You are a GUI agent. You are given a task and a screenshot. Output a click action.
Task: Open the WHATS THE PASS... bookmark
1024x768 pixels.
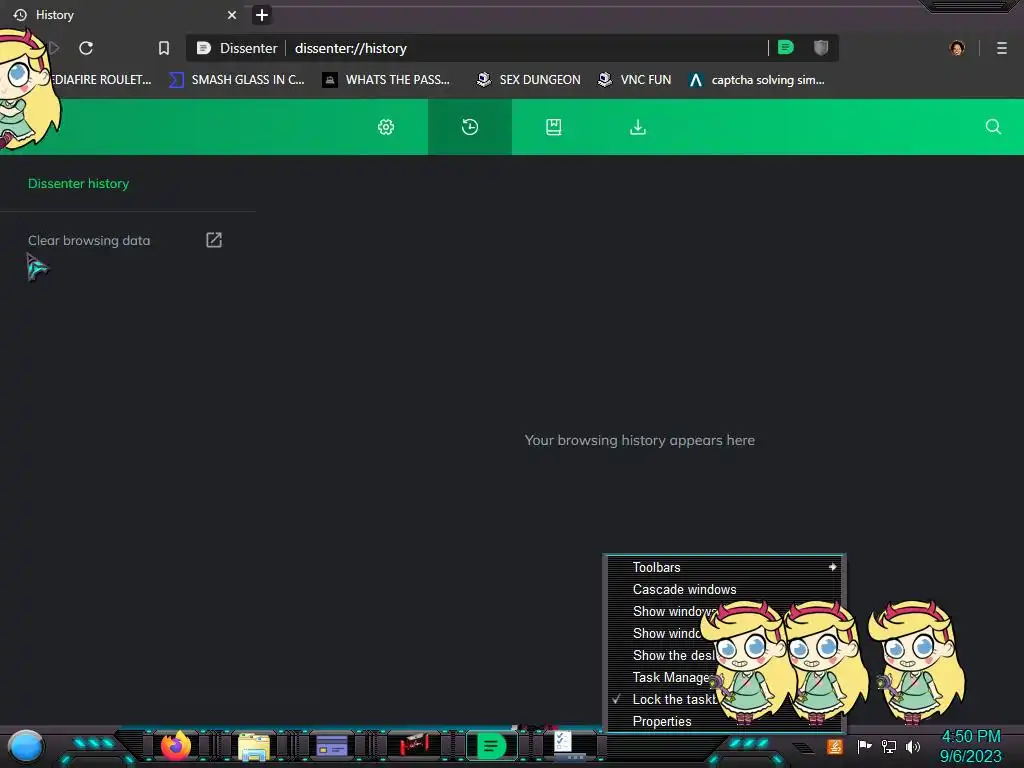click(387, 80)
